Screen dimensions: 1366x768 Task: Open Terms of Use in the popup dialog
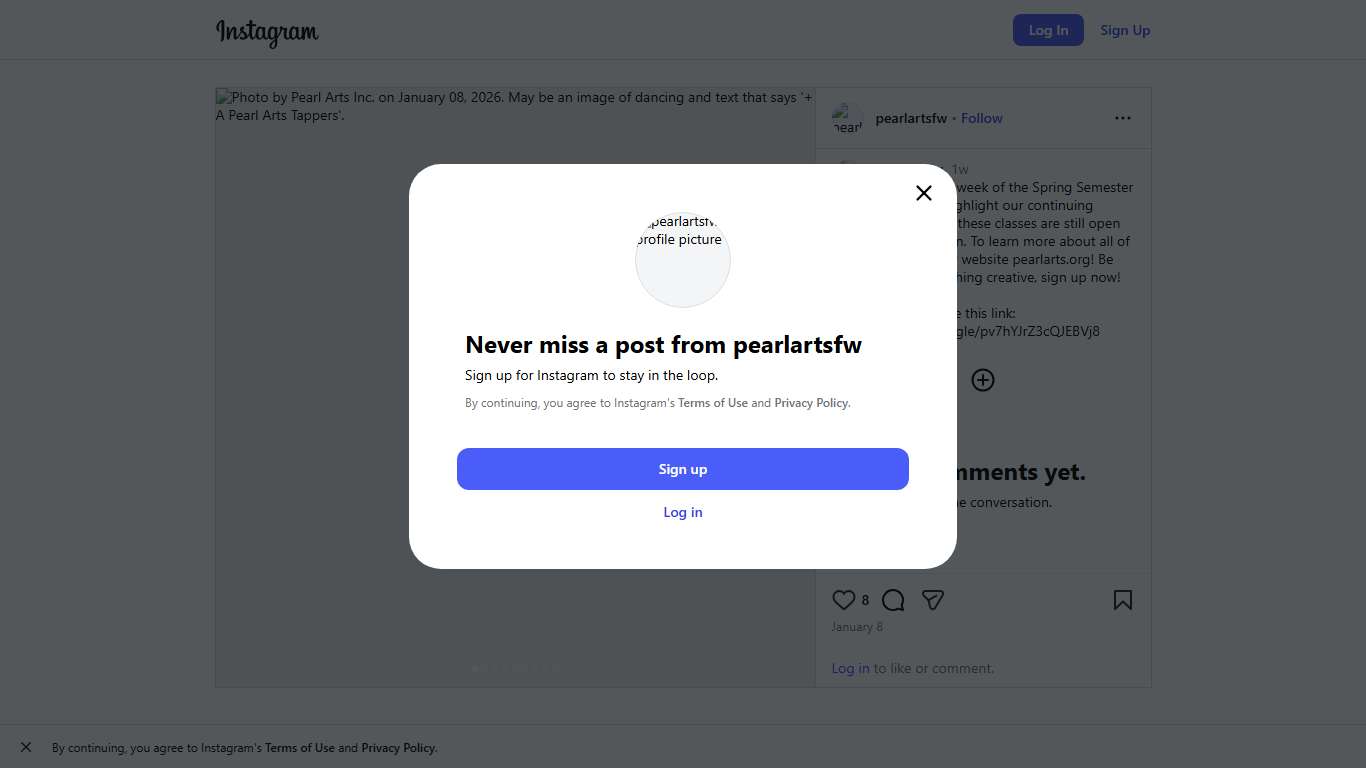pyautogui.click(x=713, y=403)
